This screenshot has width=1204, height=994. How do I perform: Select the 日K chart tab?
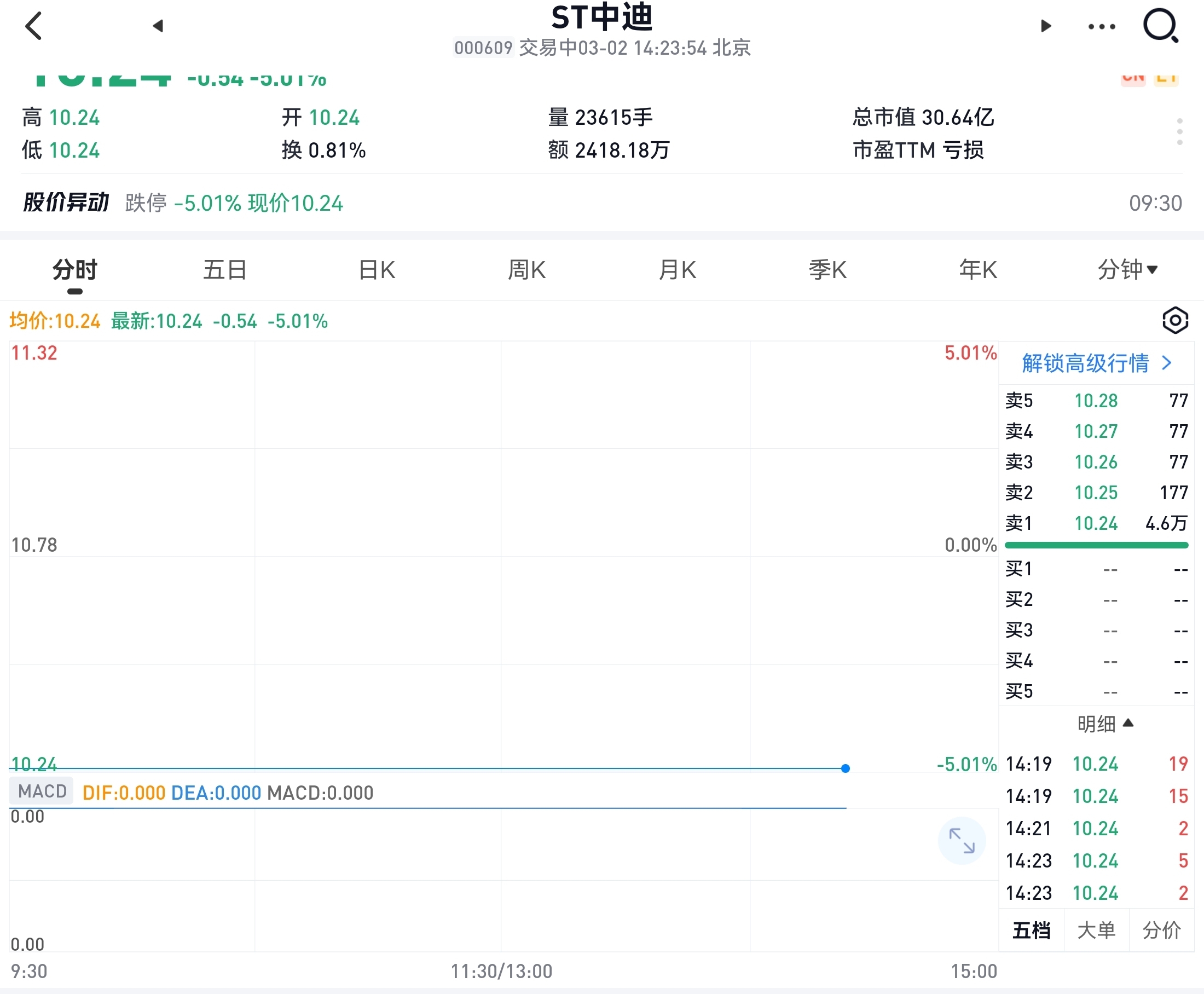[x=377, y=270]
